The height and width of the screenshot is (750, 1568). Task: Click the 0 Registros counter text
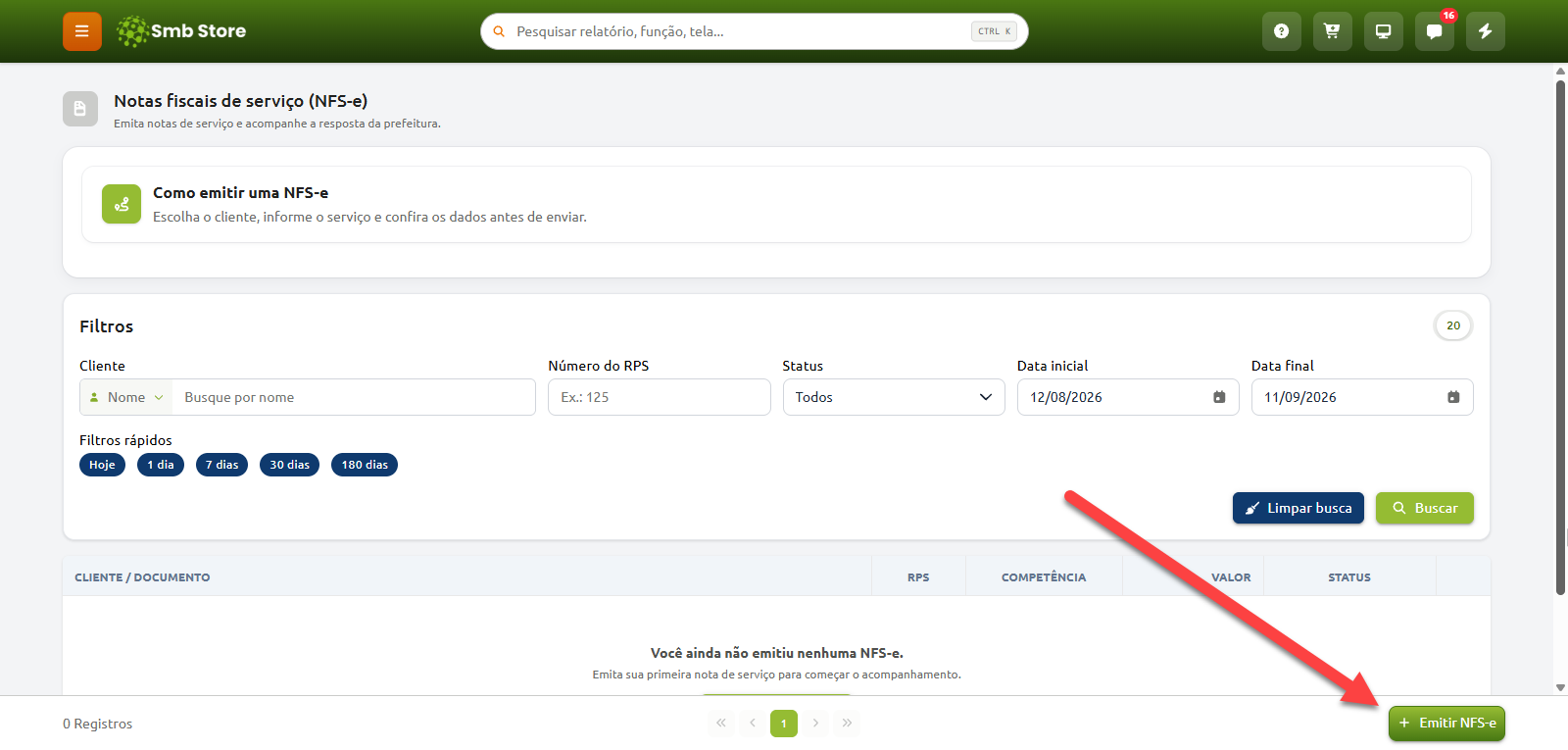97,724
